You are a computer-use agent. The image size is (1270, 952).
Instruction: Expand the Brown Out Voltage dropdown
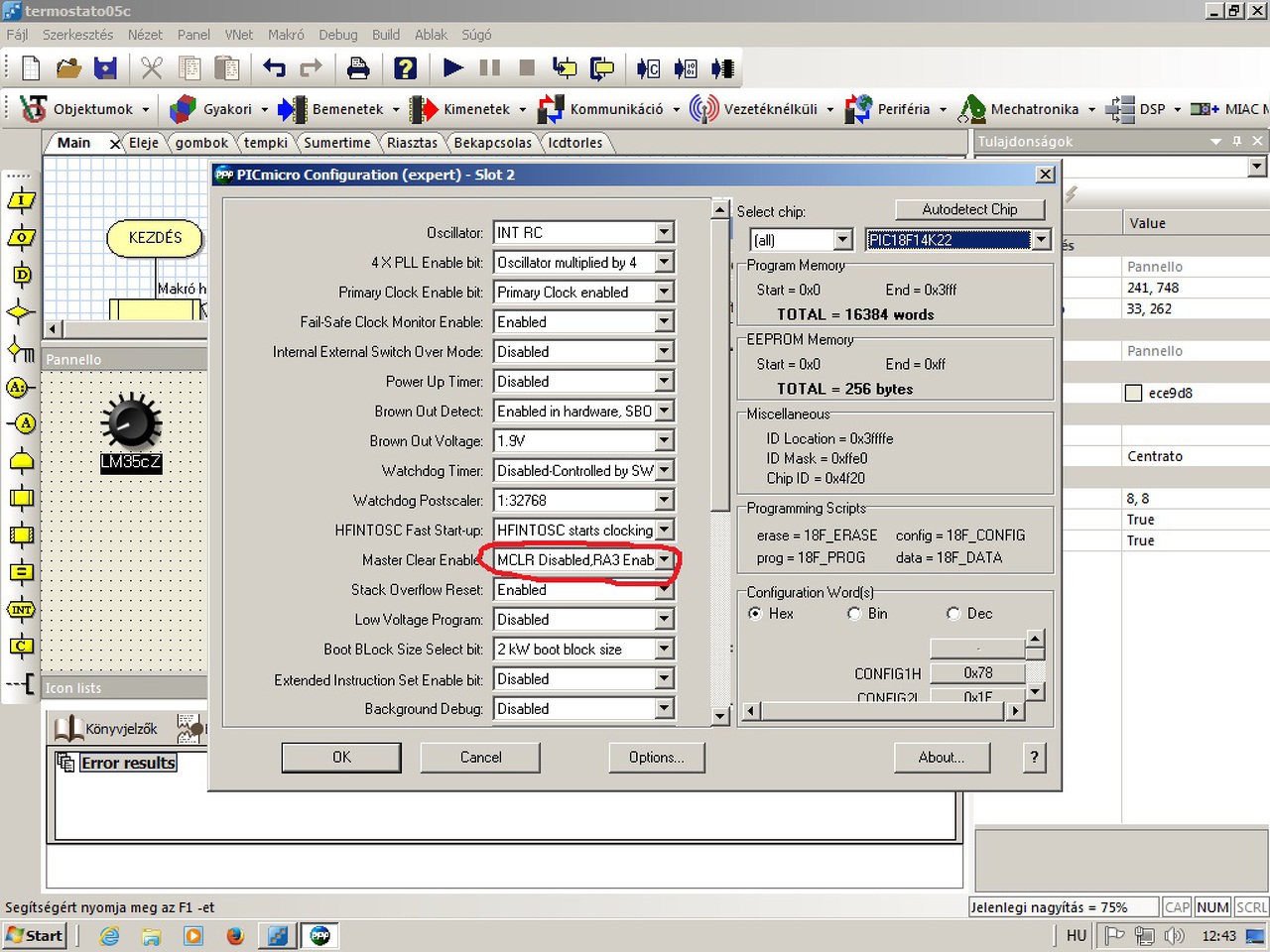tap(665, 441)
